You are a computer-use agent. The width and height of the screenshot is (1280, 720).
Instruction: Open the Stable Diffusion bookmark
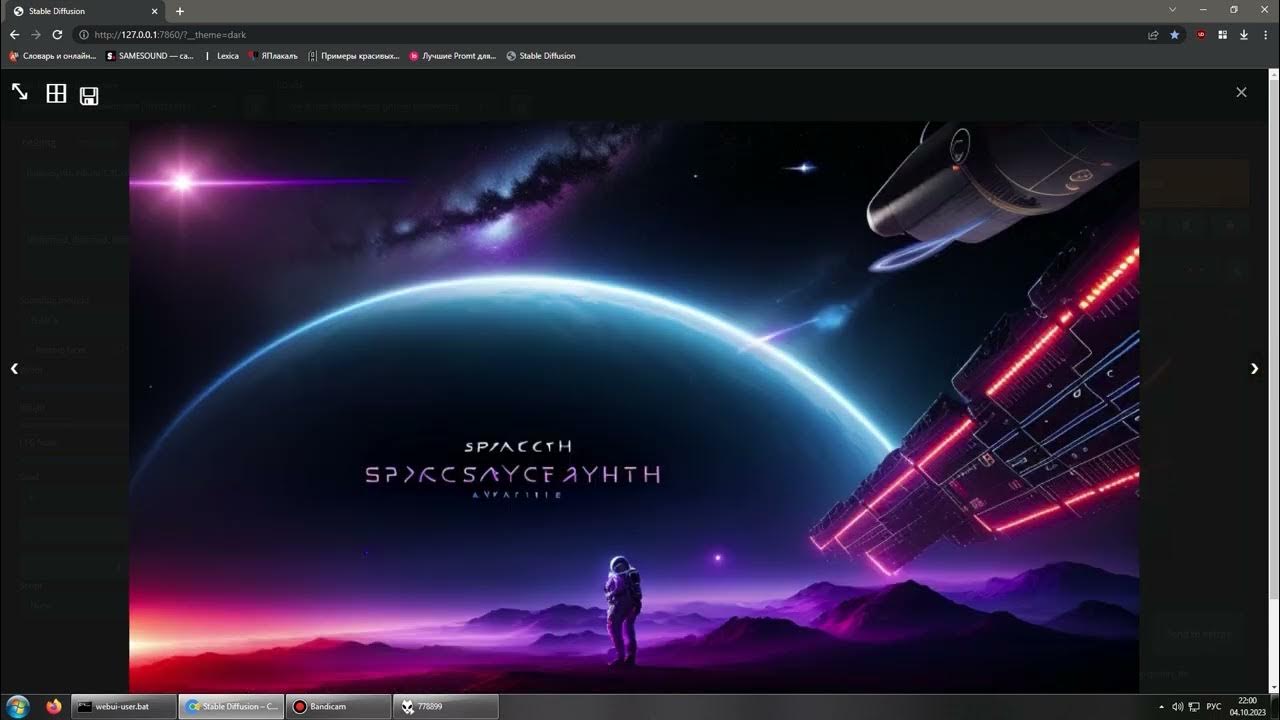(541, 56)
